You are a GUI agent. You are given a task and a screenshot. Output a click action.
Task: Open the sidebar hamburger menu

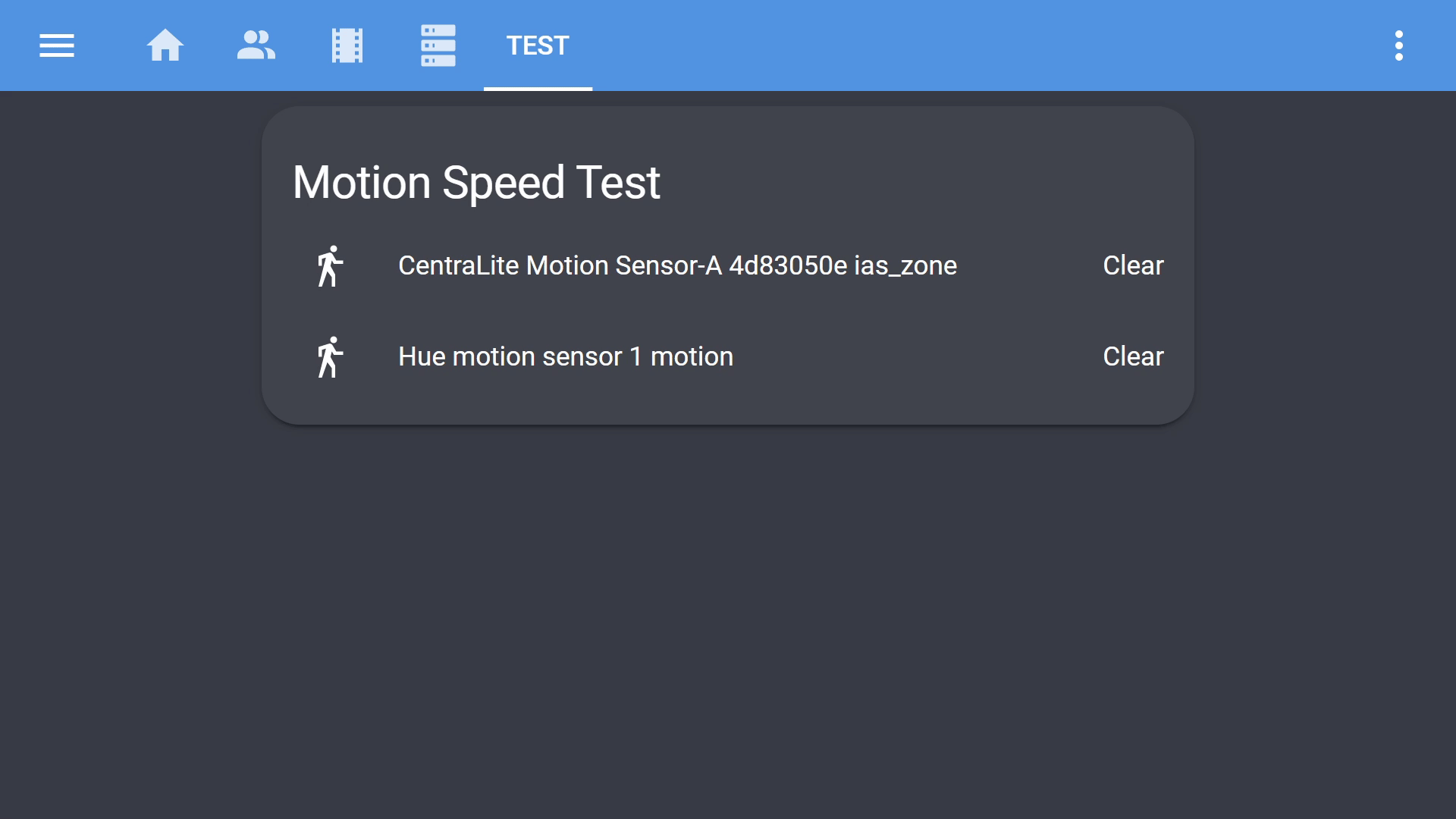click(x=57, y=45)
